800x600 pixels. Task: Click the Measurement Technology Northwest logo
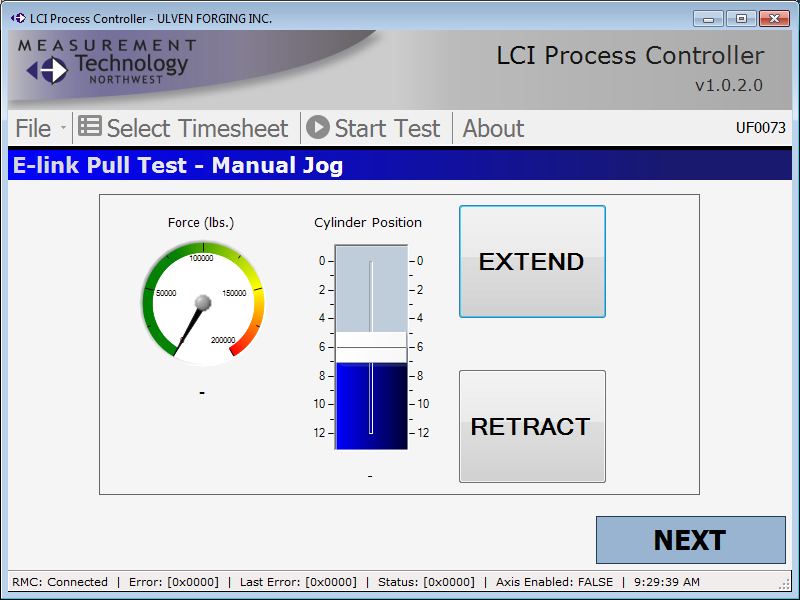click(x=107, y=63)
